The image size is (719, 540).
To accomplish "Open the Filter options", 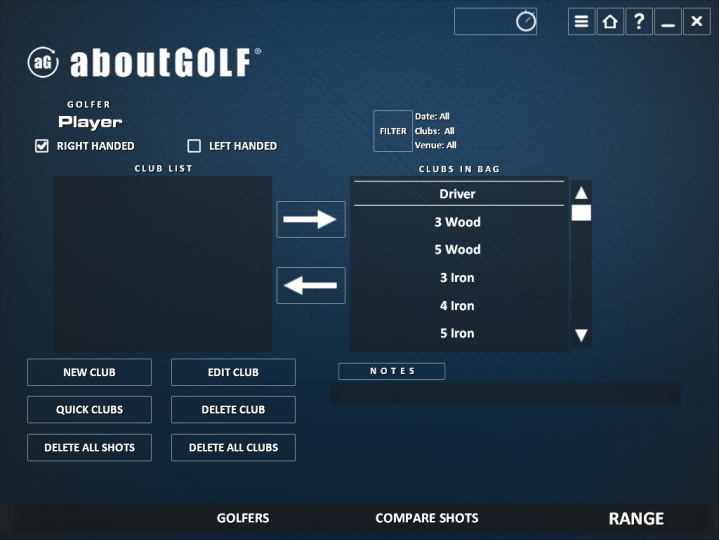I will tap(393, 131).
